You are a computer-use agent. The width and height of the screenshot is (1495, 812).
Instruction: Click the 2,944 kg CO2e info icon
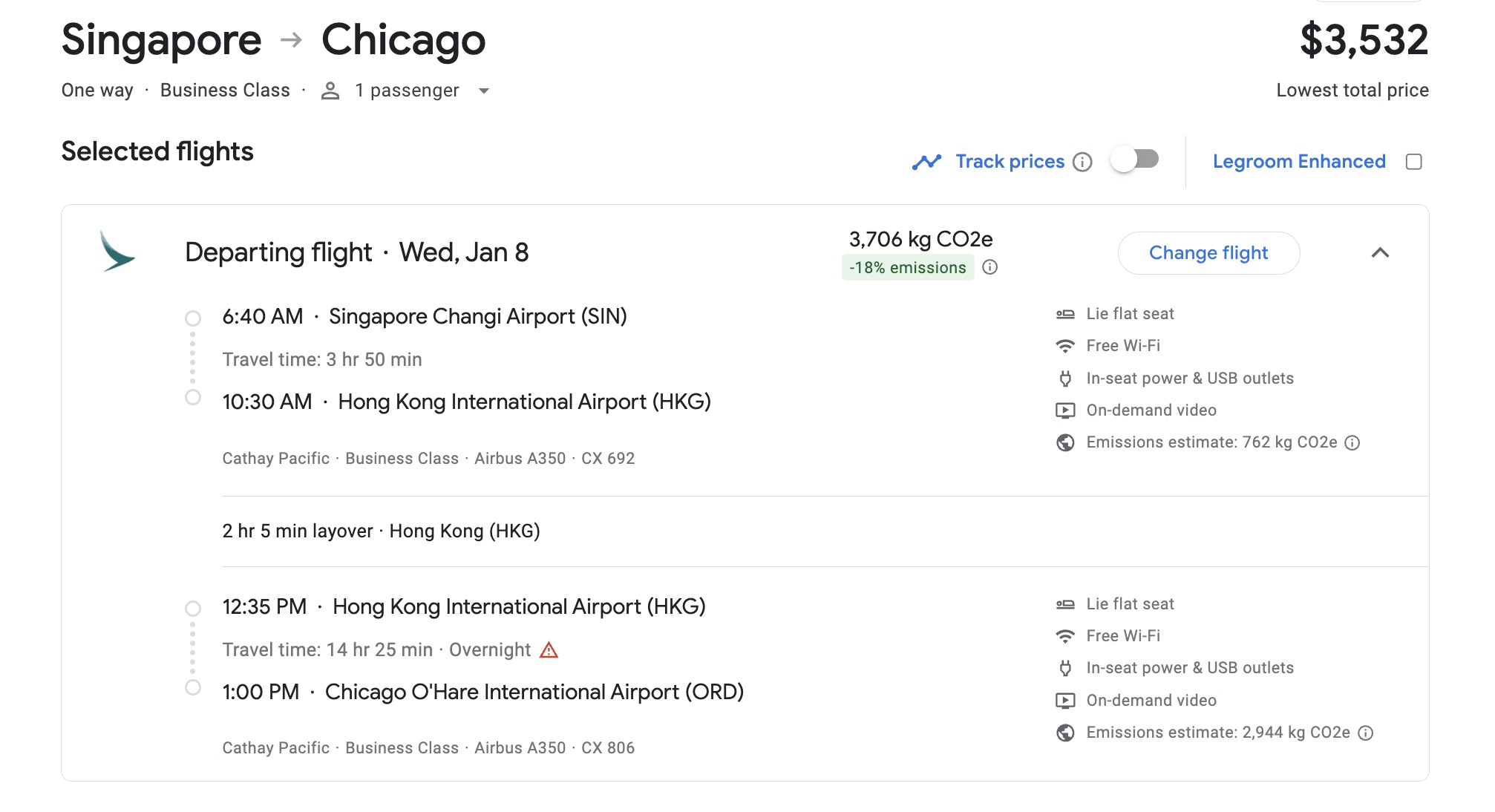tap(1366, 733)
